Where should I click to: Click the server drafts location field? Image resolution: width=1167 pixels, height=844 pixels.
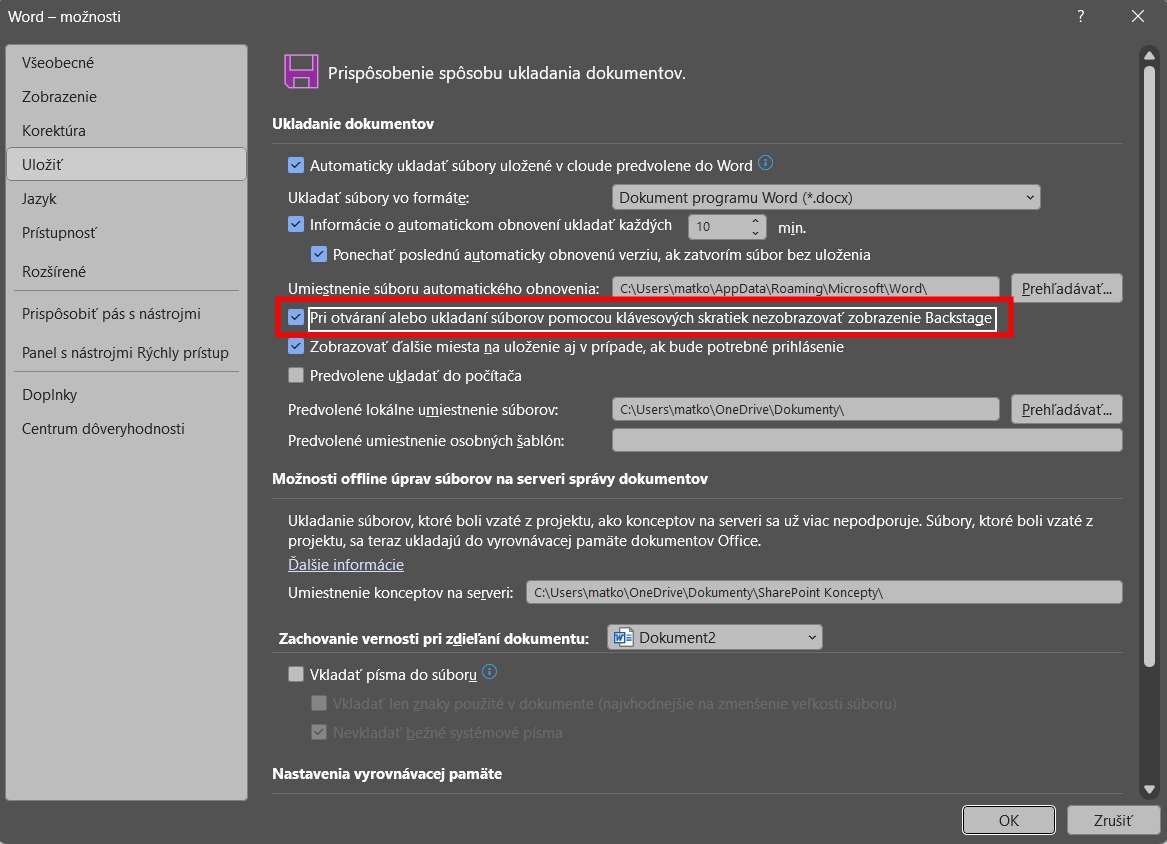[x=824, y=592]
